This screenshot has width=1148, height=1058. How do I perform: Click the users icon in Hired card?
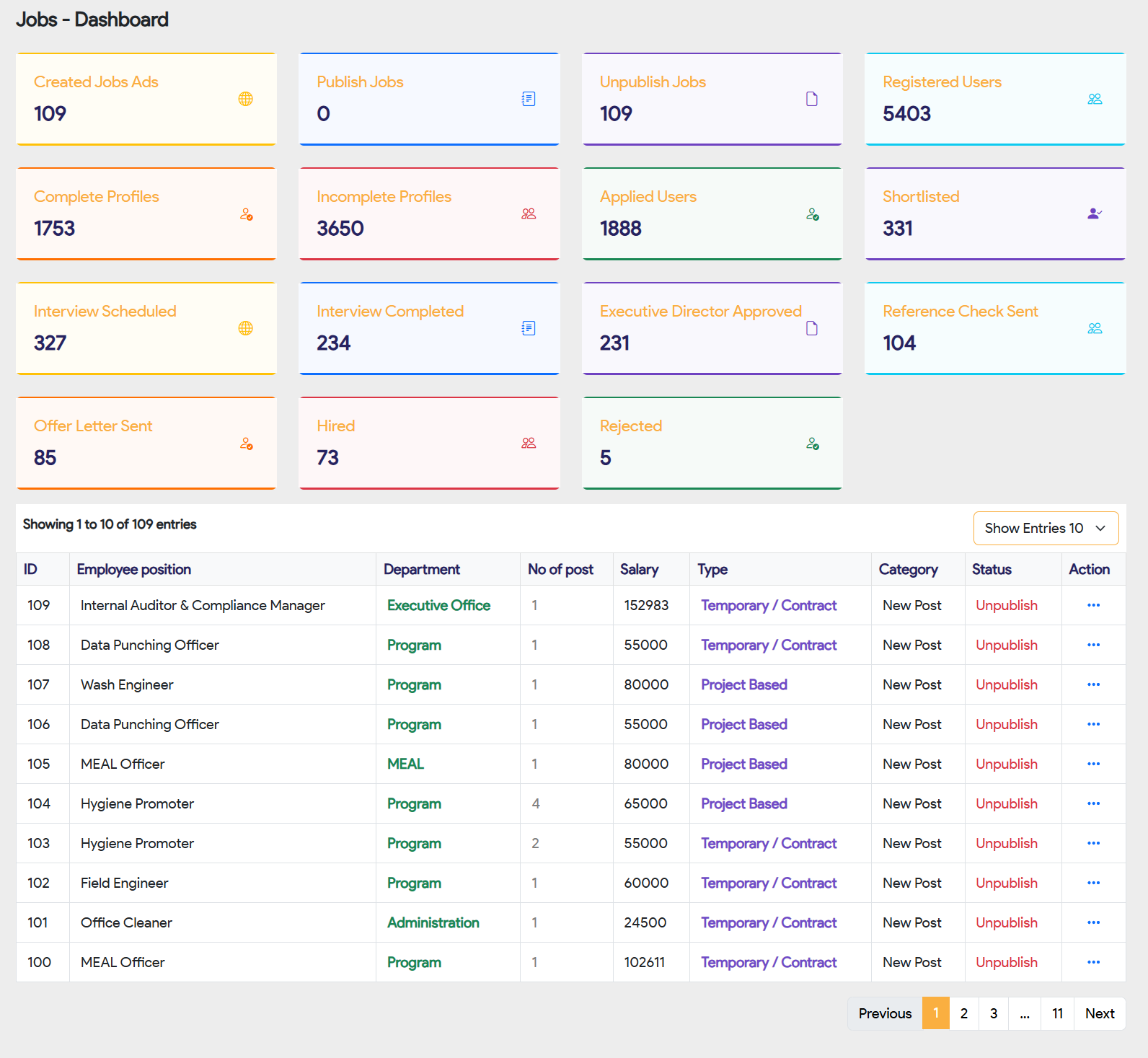click(529, 443)
